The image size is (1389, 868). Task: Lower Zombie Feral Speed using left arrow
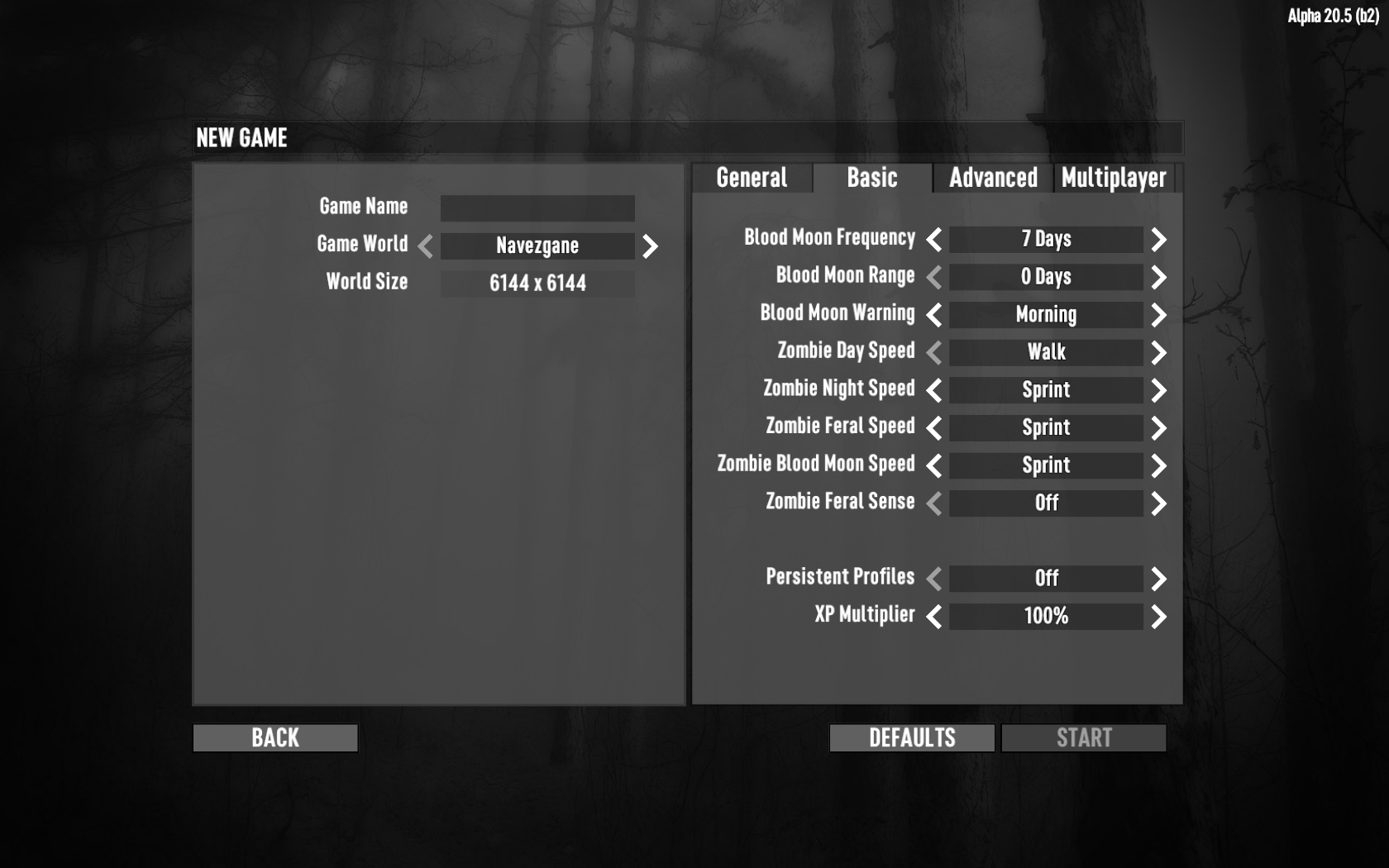[934, 428]
